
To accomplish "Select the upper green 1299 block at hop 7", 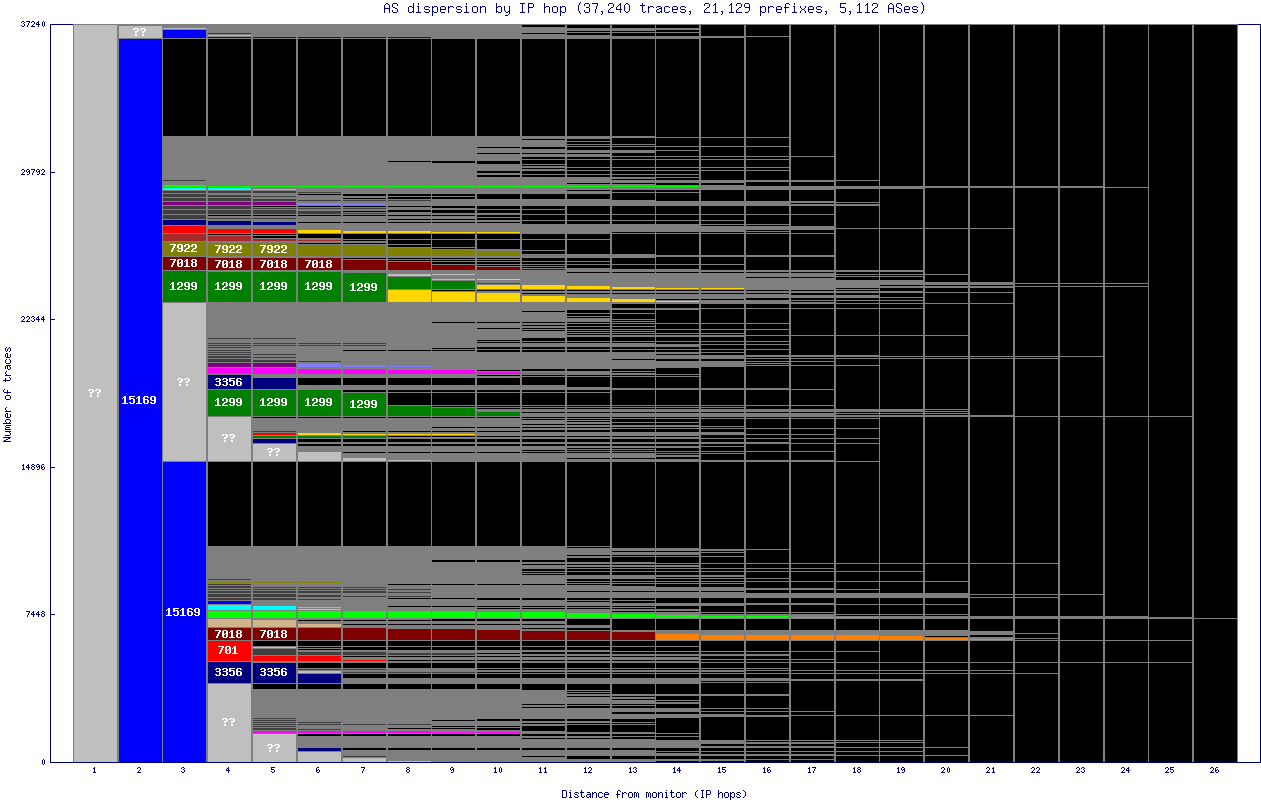I will (x=364, y=287).
